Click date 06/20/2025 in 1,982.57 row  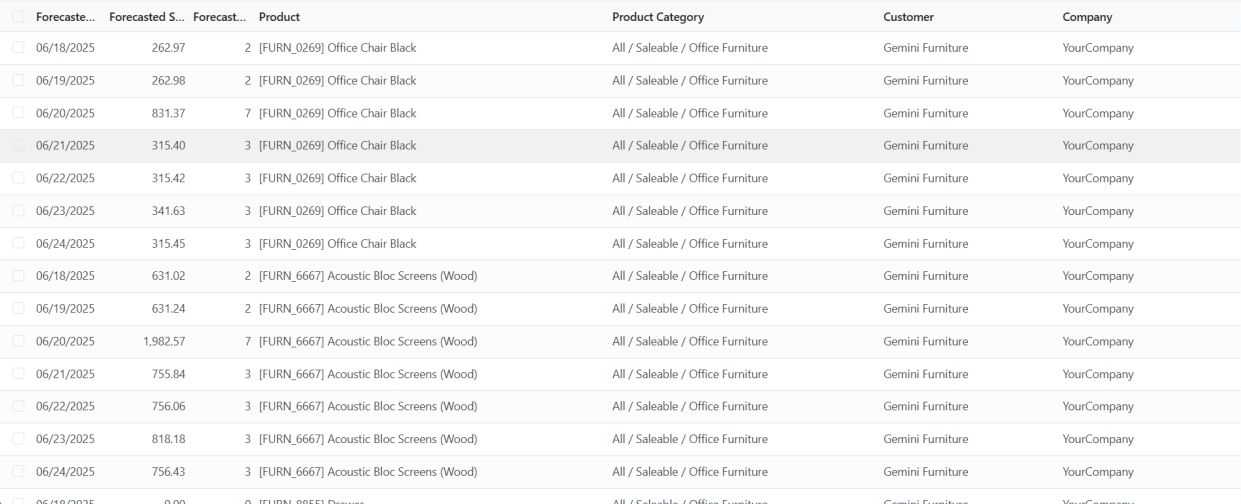[65, 341]
